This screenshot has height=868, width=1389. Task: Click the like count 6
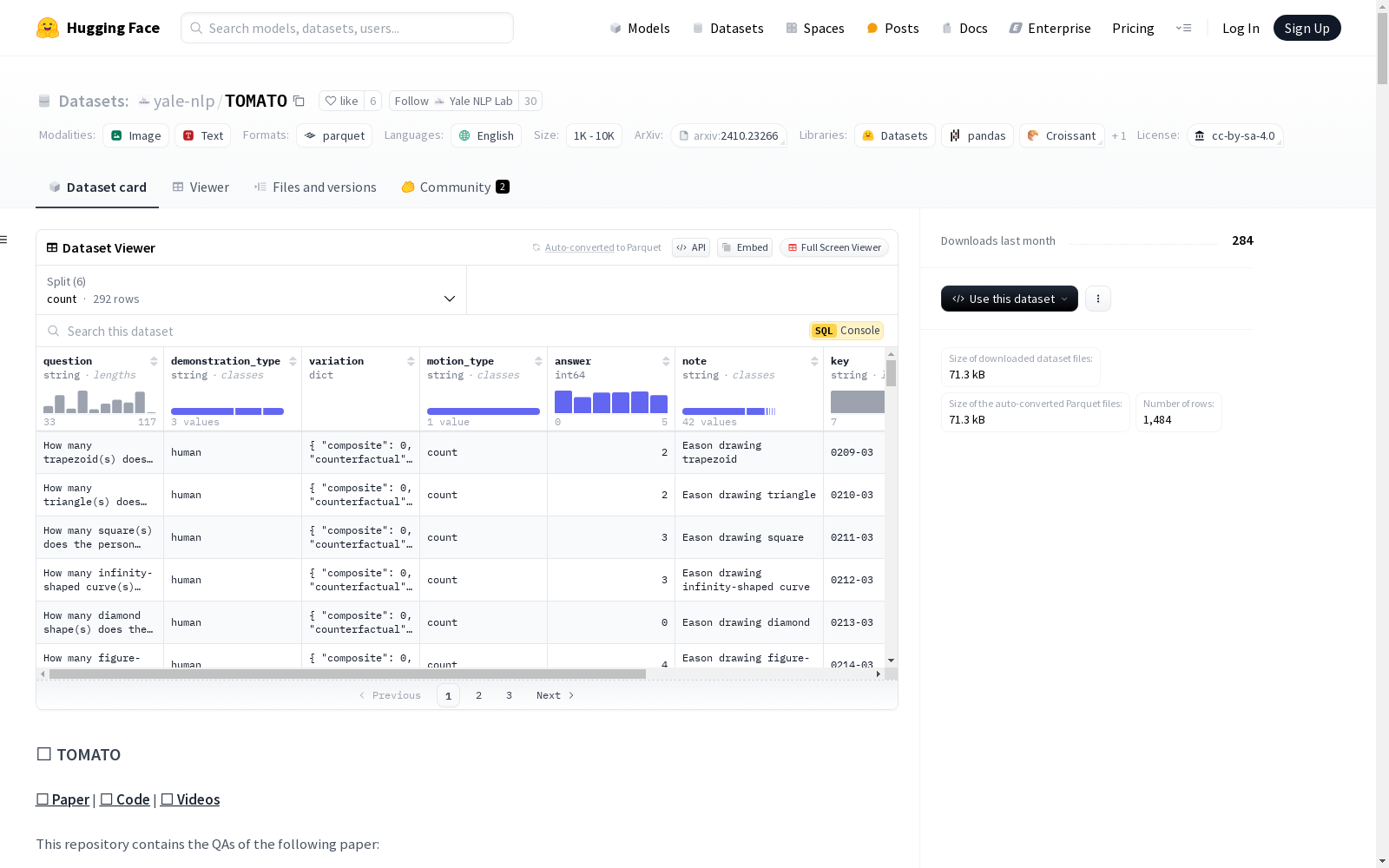[373, 101]
